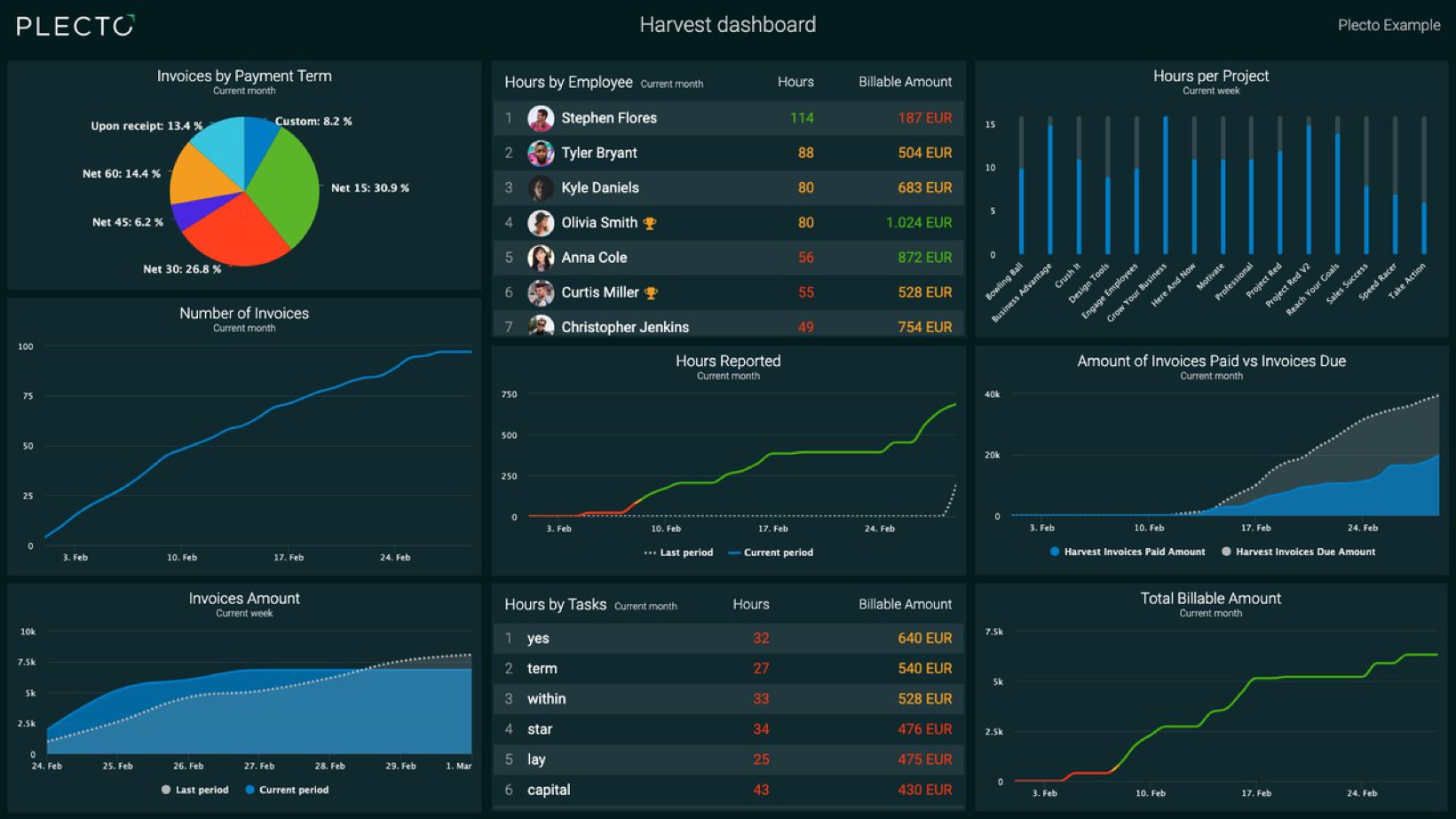Expand the Current month filter on Hours by Tasks
1456x819 pixels.
645,605
